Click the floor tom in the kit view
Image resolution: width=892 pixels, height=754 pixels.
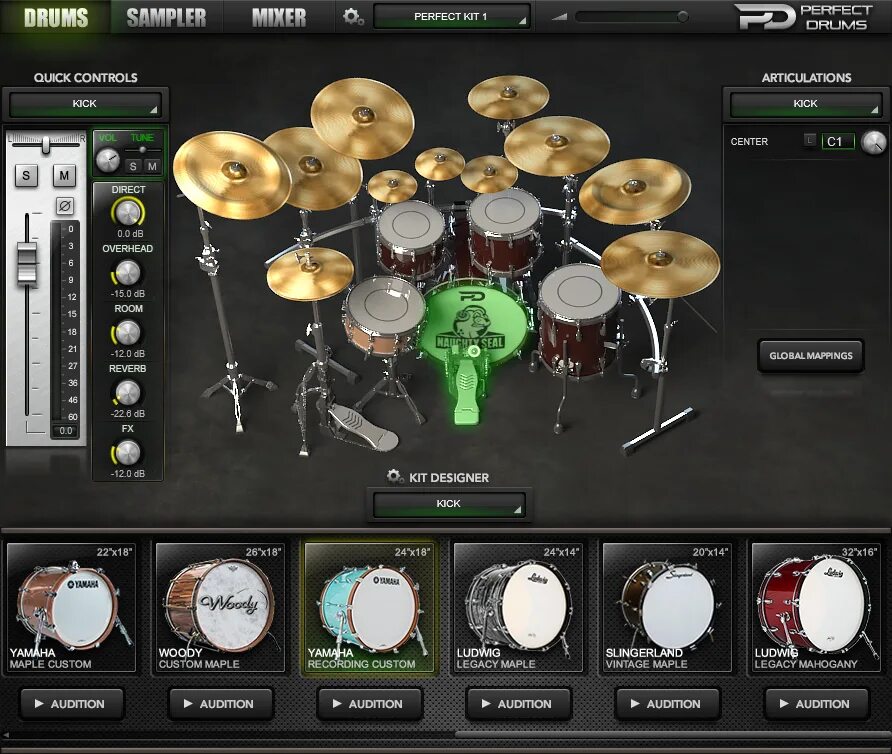[579, 319]
